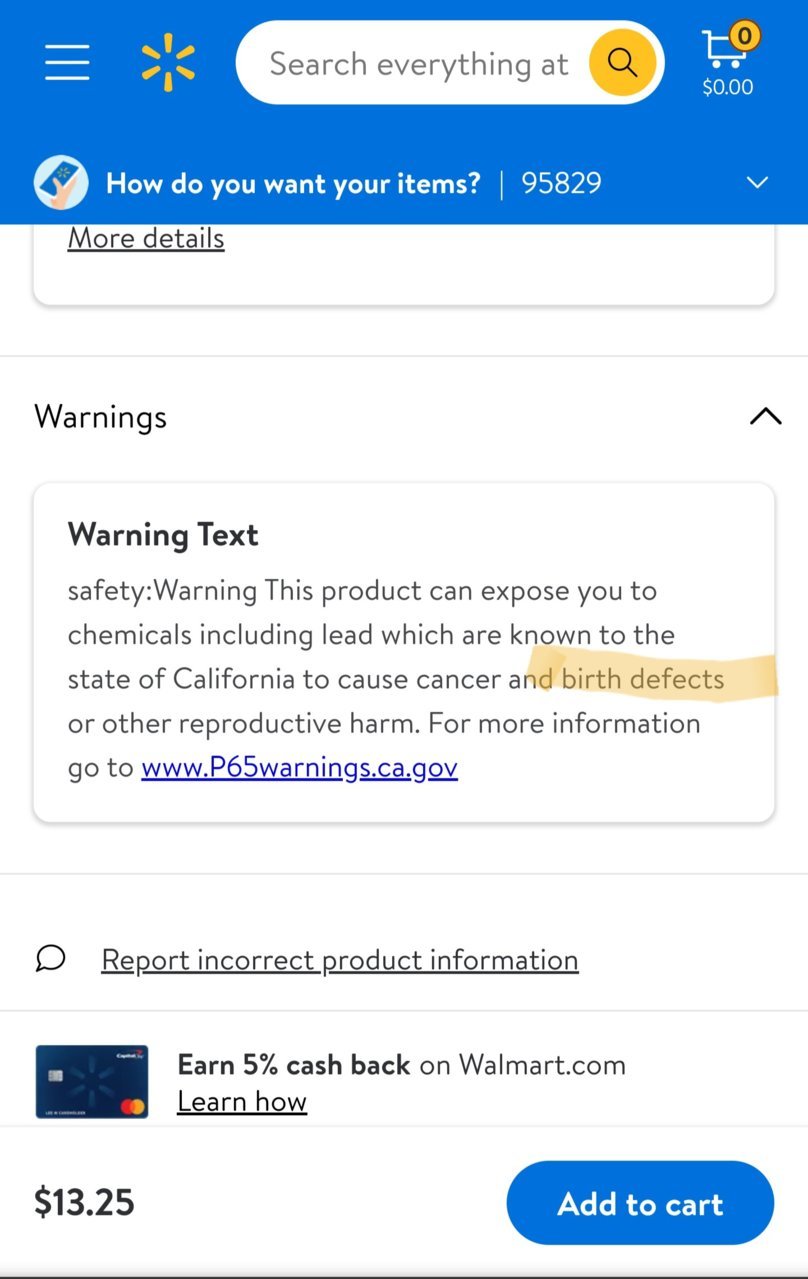The height and width of the screenshot is (1279, 808).
Task: Tap How do you want your items
Action: tap(293, 183)
